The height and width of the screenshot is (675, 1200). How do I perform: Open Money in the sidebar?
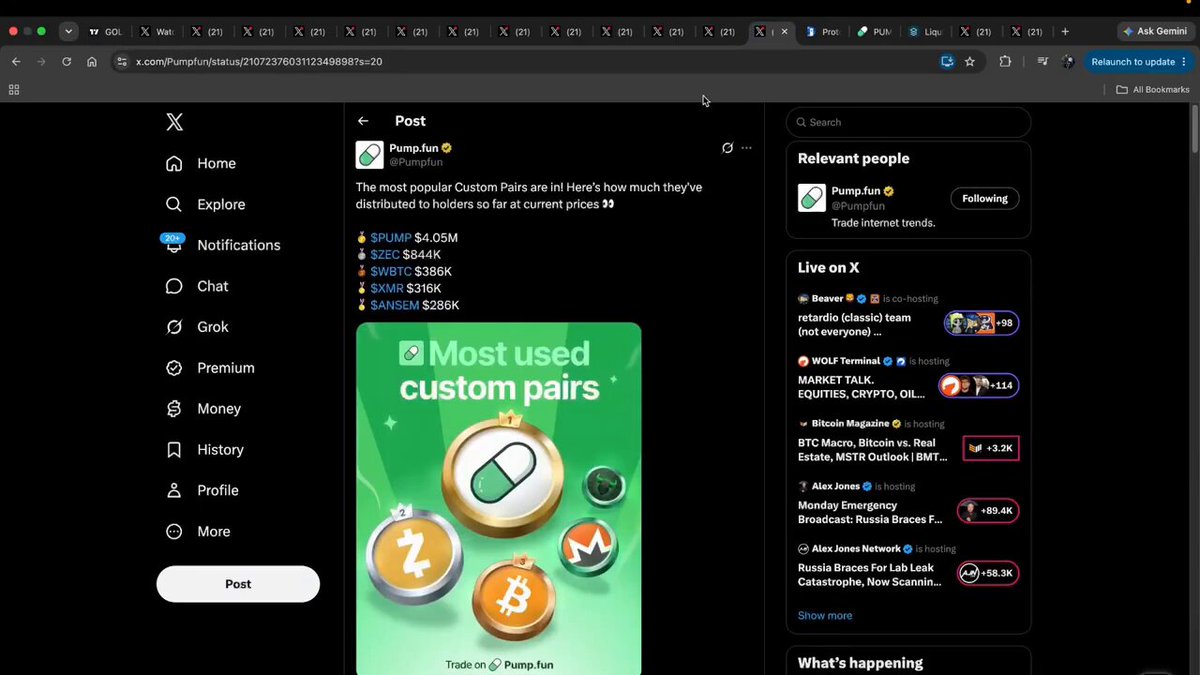click(x=203, y=409)
